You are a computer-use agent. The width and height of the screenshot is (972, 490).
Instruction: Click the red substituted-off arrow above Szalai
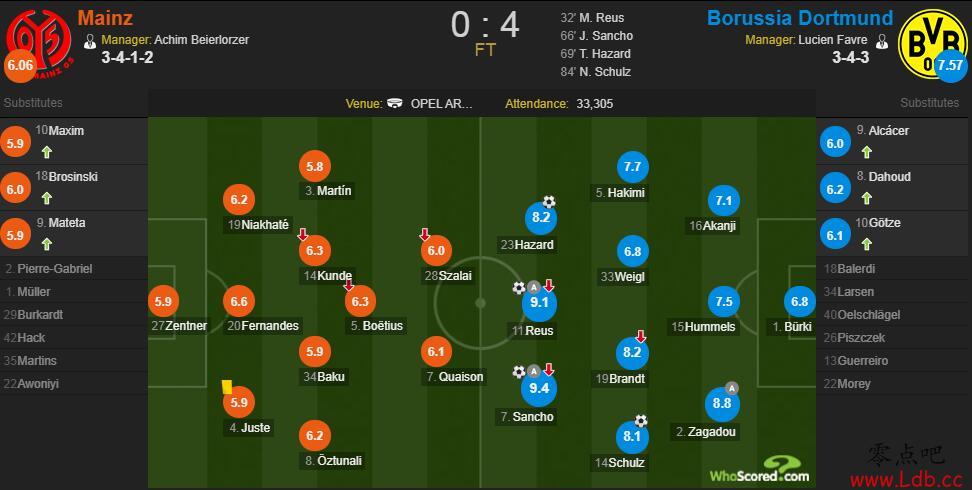coord(425,234)
